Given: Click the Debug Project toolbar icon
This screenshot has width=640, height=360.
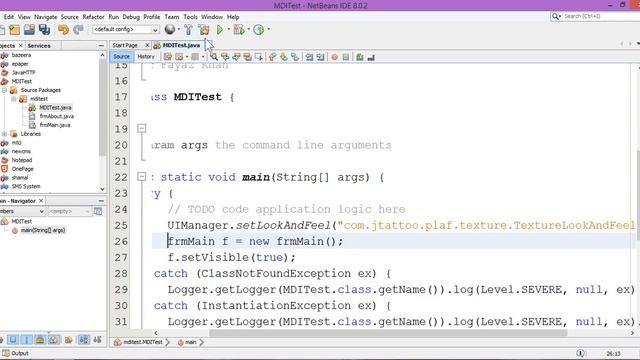Looking at the screenshot, I should click(239, 29).
